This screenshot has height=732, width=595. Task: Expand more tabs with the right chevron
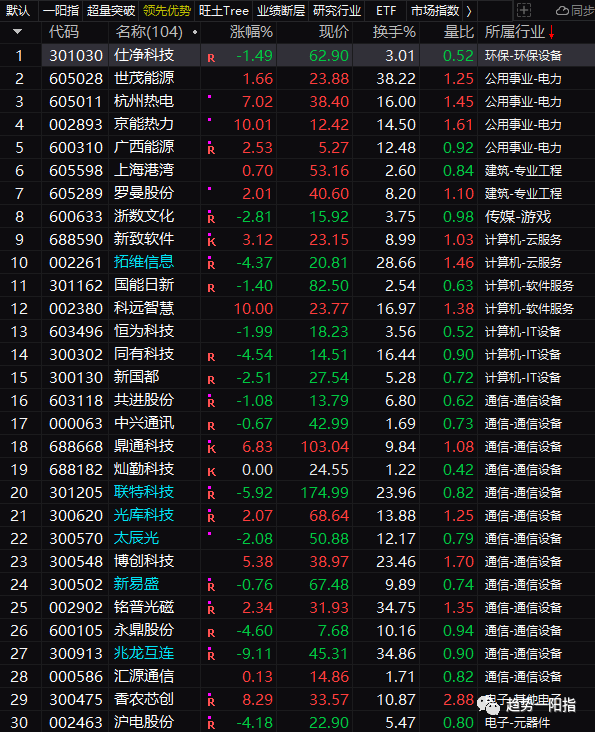click(x=469, y=11)
